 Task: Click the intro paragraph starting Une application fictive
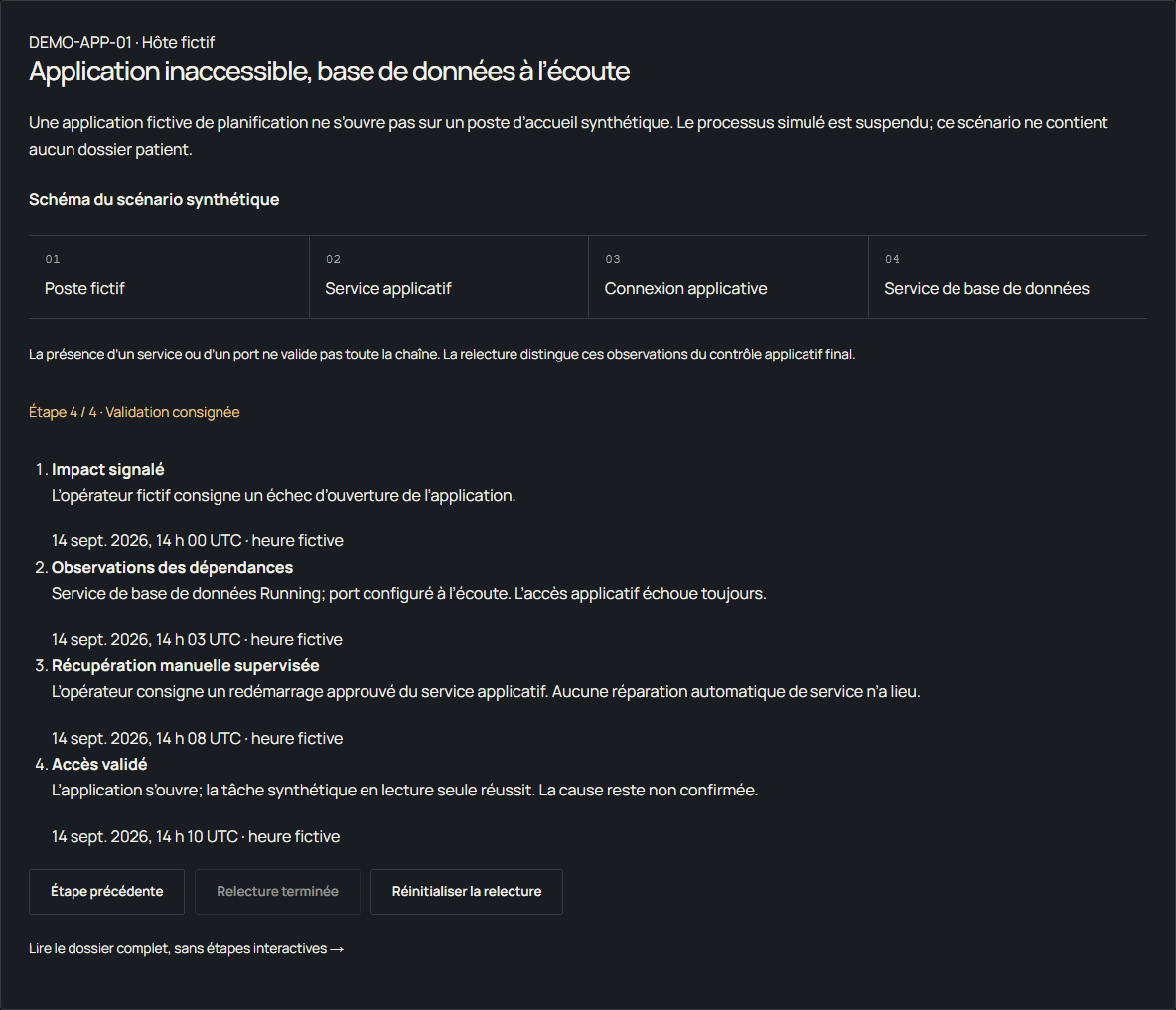coord(568,136)
